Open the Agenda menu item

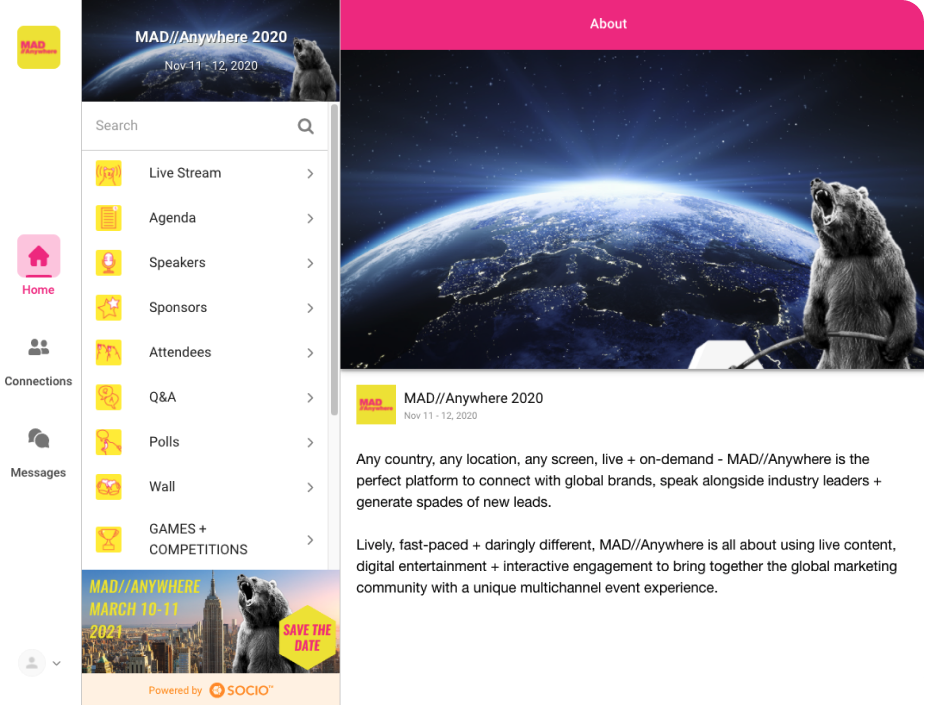point(205,218)
